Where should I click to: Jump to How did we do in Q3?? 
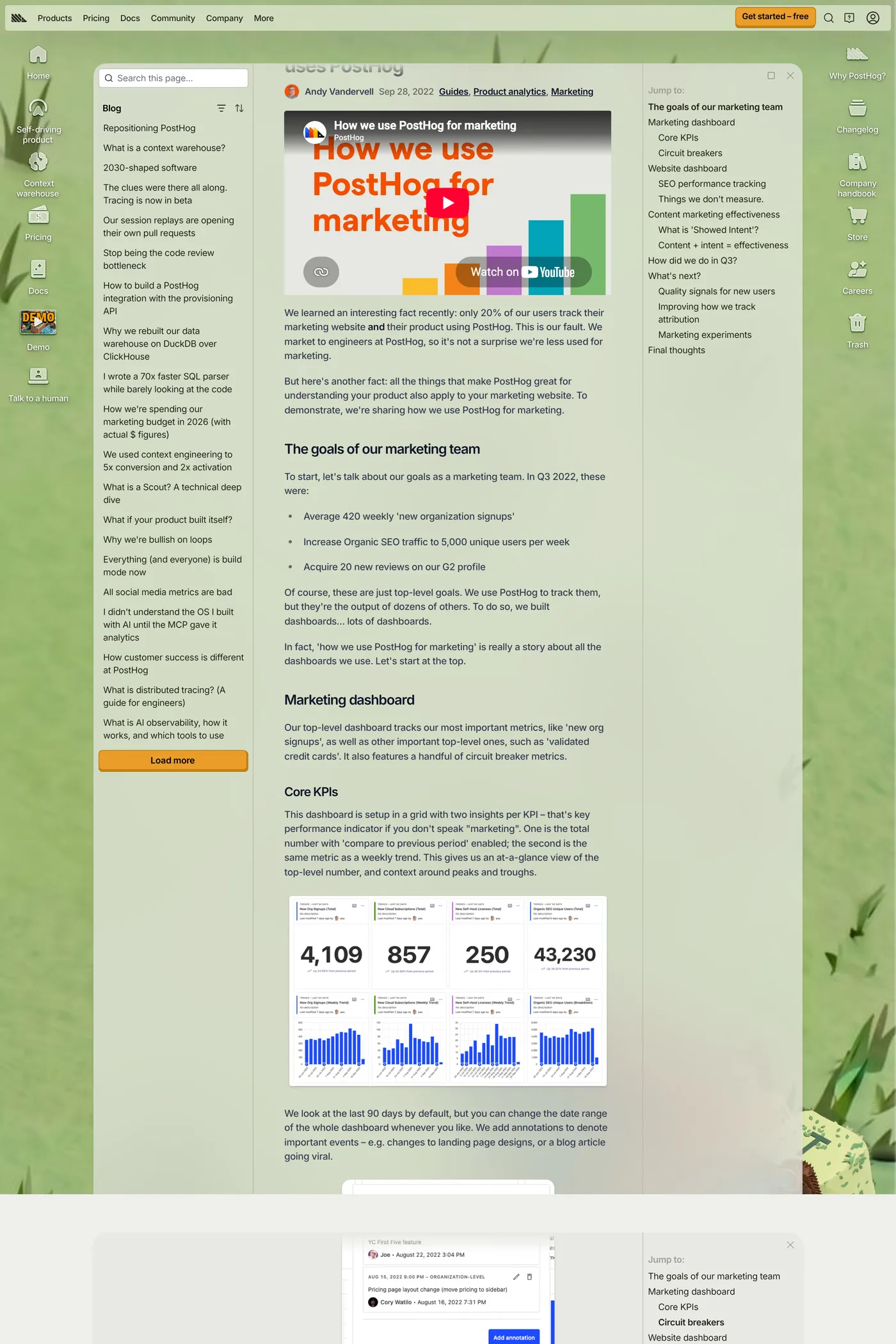[x=692, y=260]
